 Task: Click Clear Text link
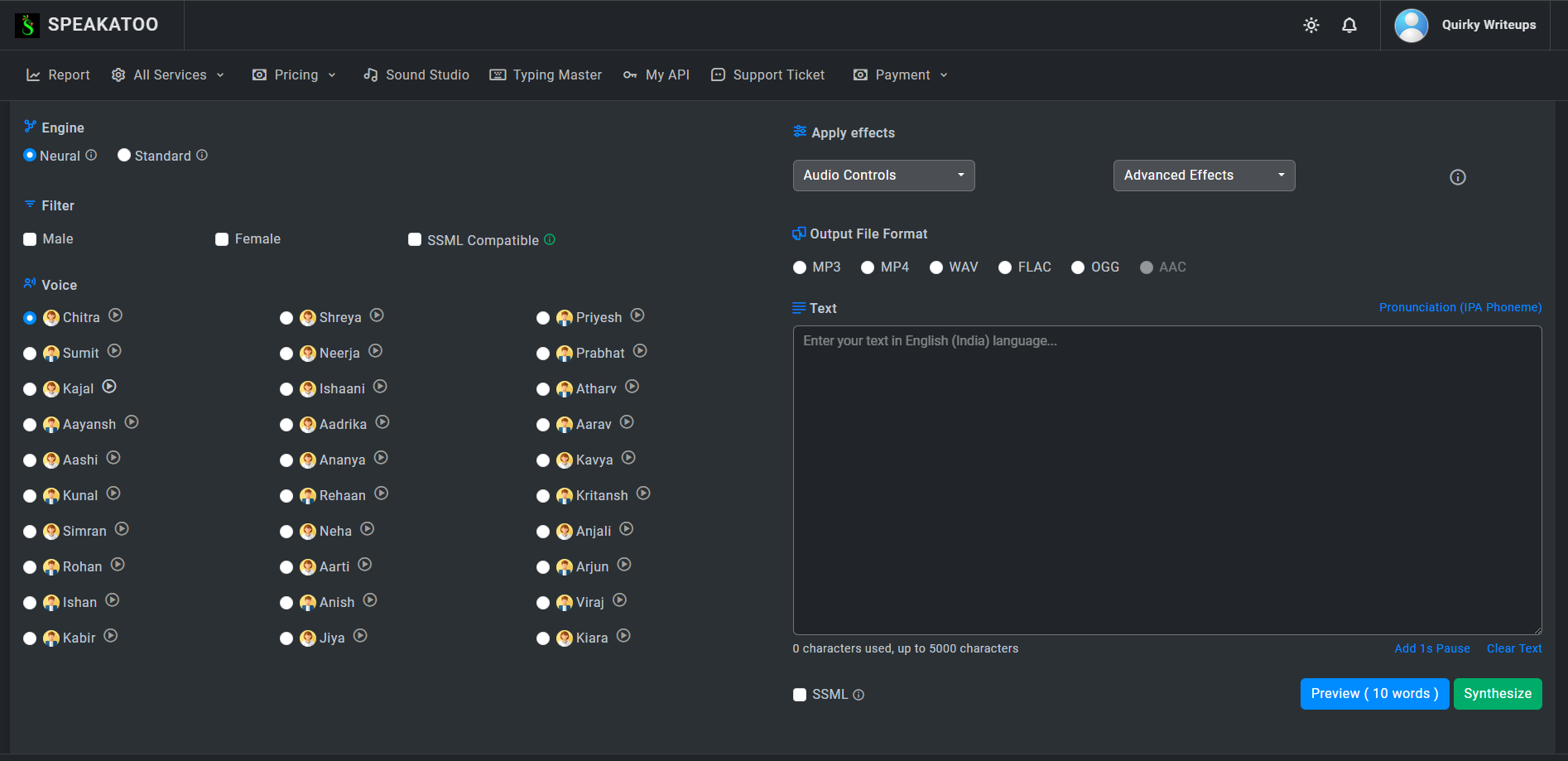[1514, 648]
